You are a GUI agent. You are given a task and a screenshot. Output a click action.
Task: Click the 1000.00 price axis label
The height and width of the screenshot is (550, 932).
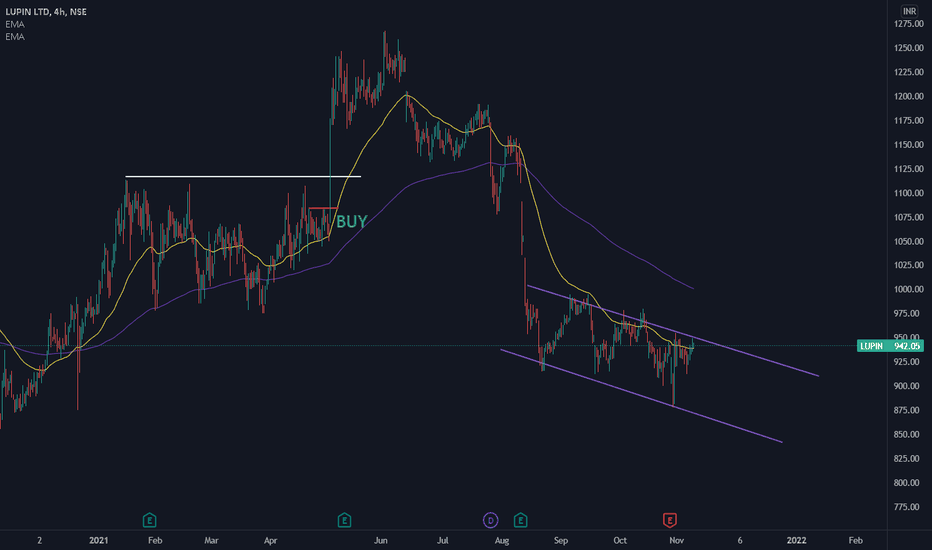coord(909,290)
